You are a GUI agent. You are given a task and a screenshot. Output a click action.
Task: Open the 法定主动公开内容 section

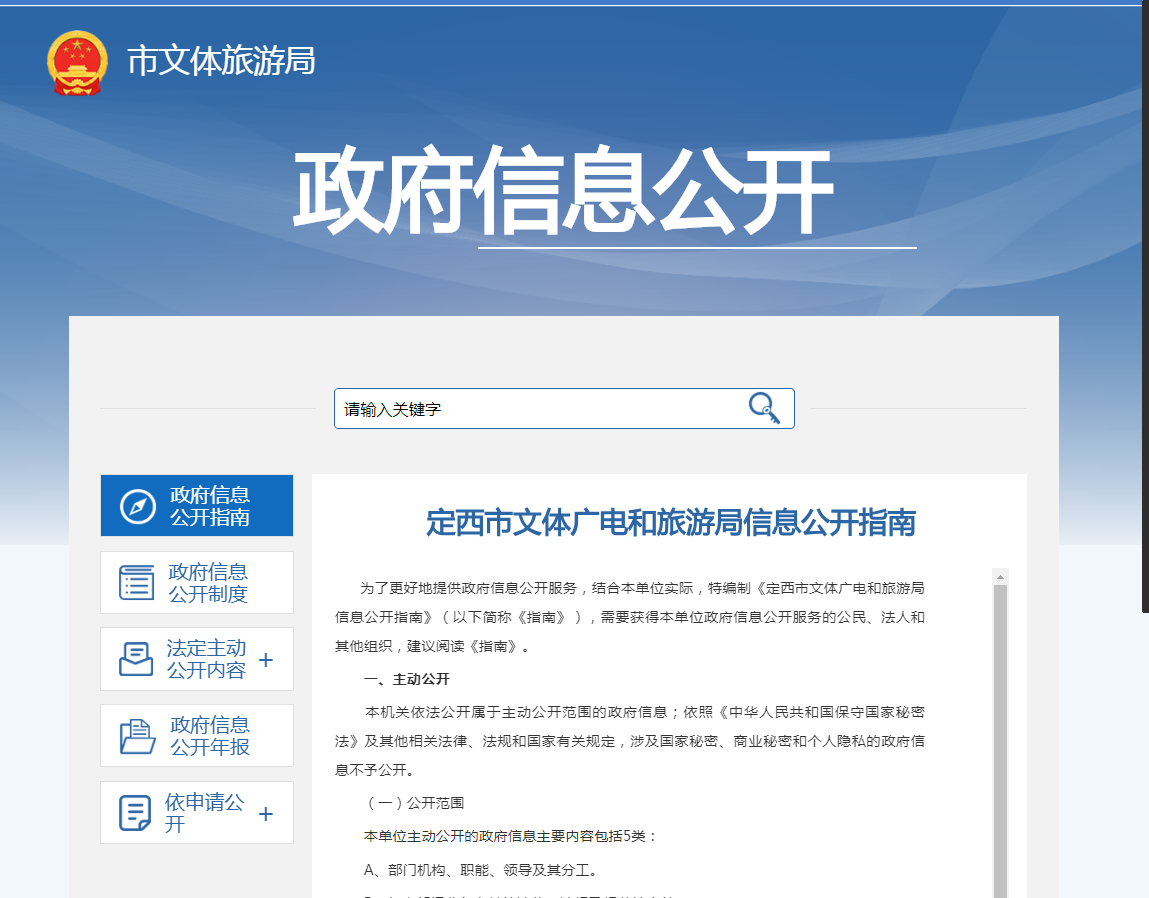coord(206,660)
